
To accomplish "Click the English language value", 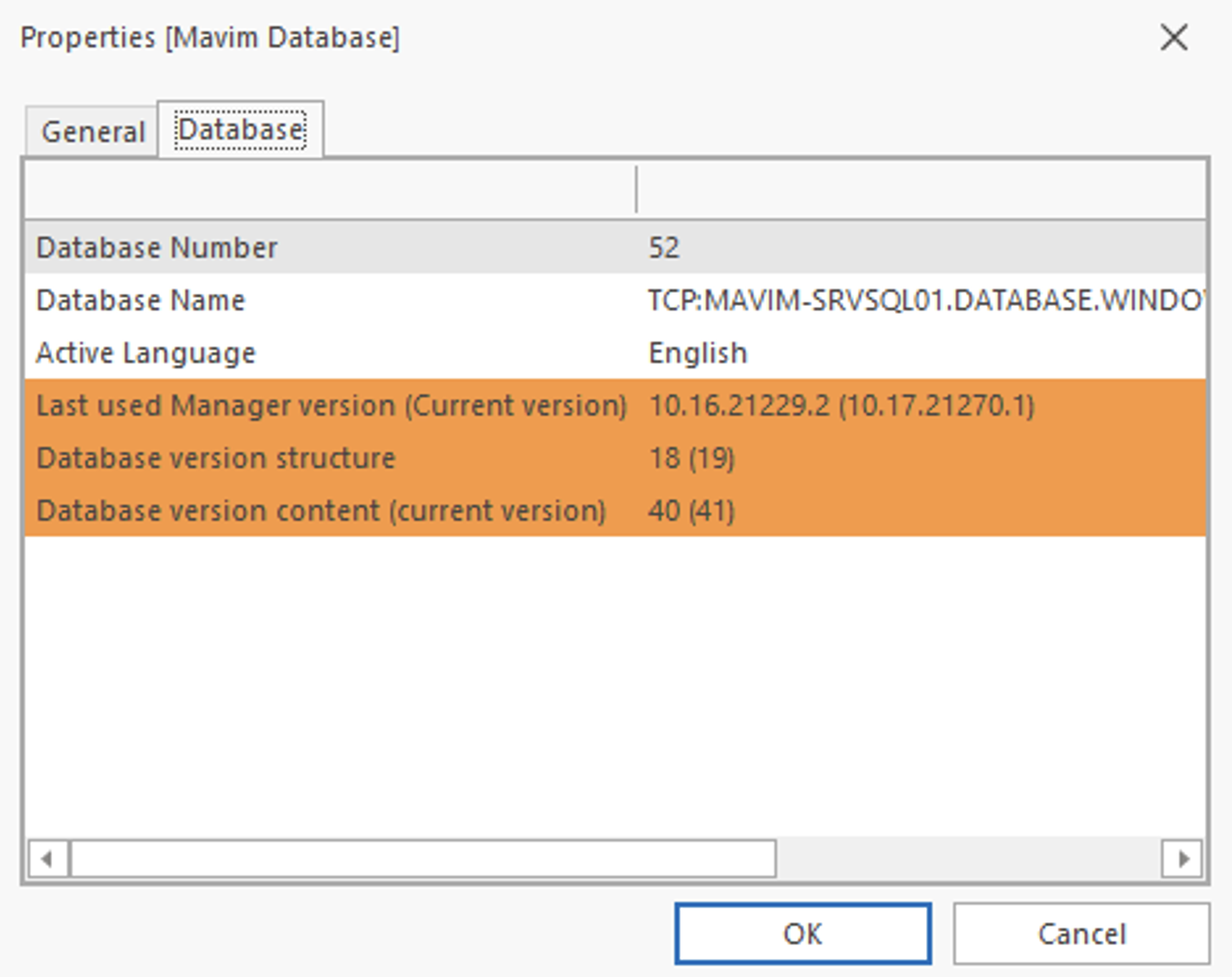I will click(x=698, y=353).
